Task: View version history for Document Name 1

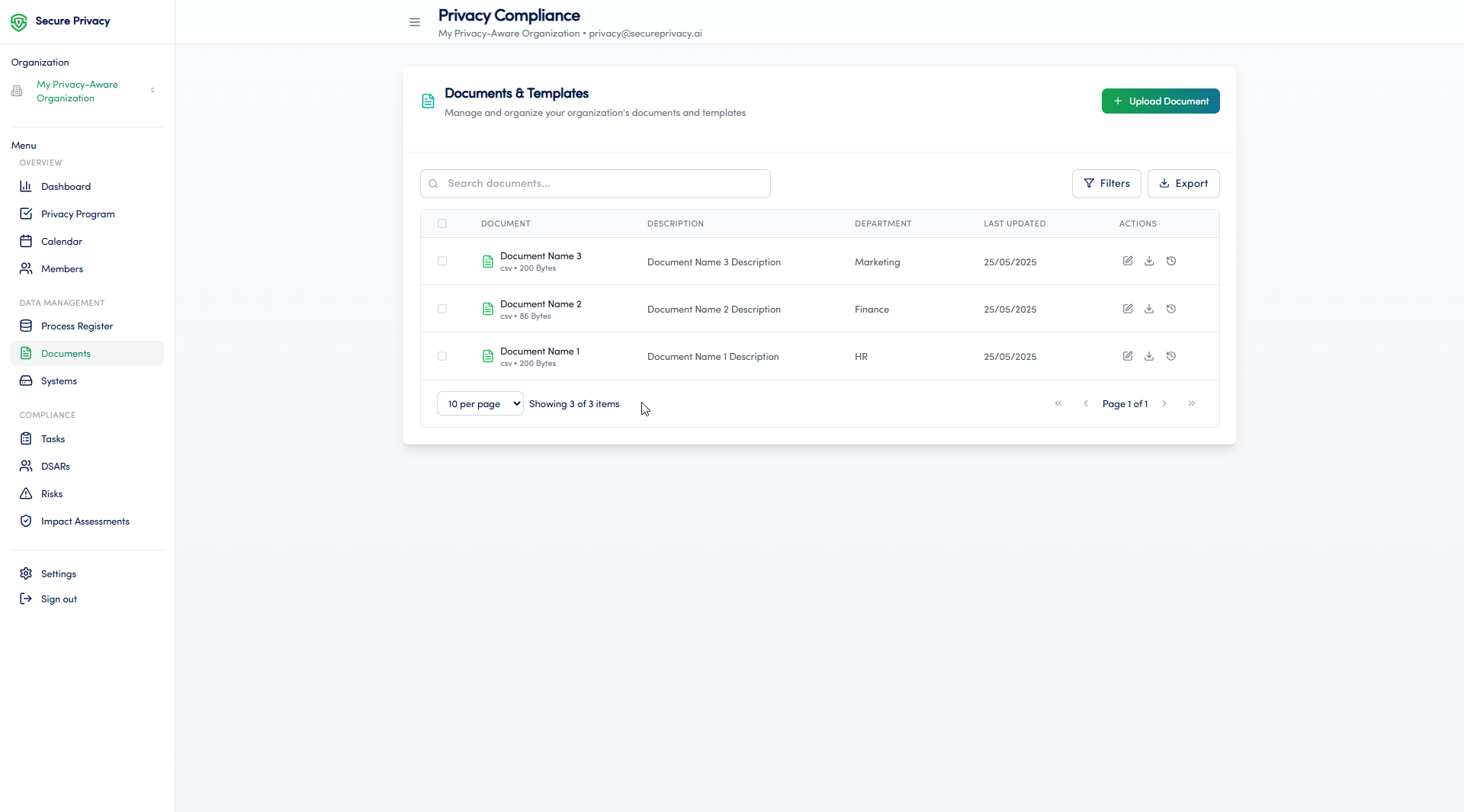Action: (1171, 355)
